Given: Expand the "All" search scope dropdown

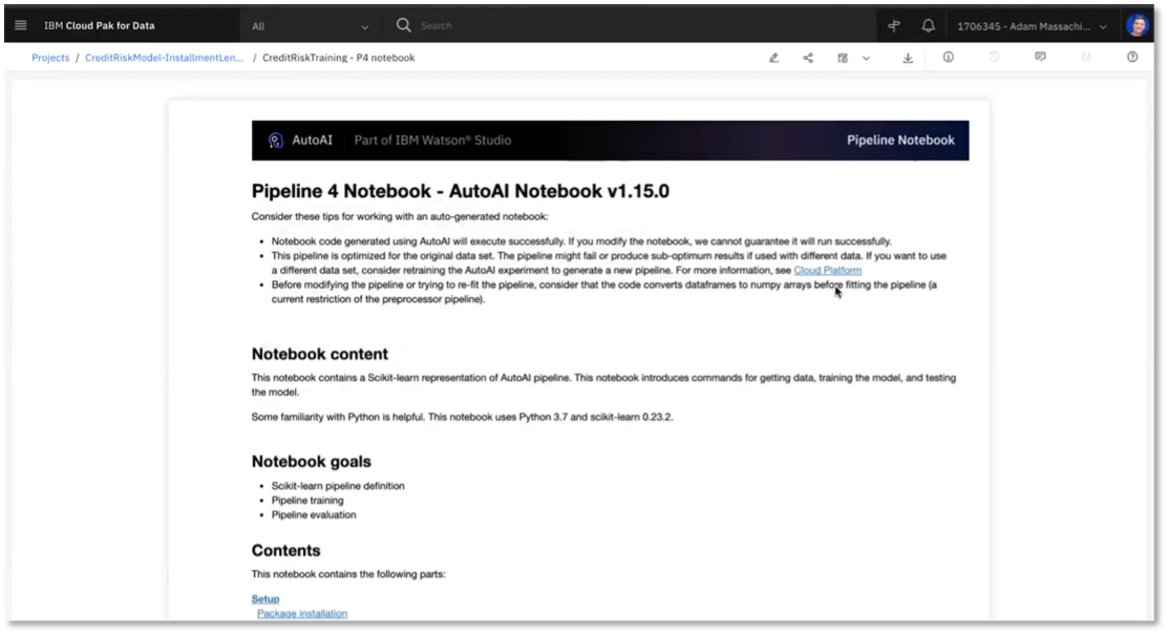Looking at the screenshot, I should pos(310,26).
